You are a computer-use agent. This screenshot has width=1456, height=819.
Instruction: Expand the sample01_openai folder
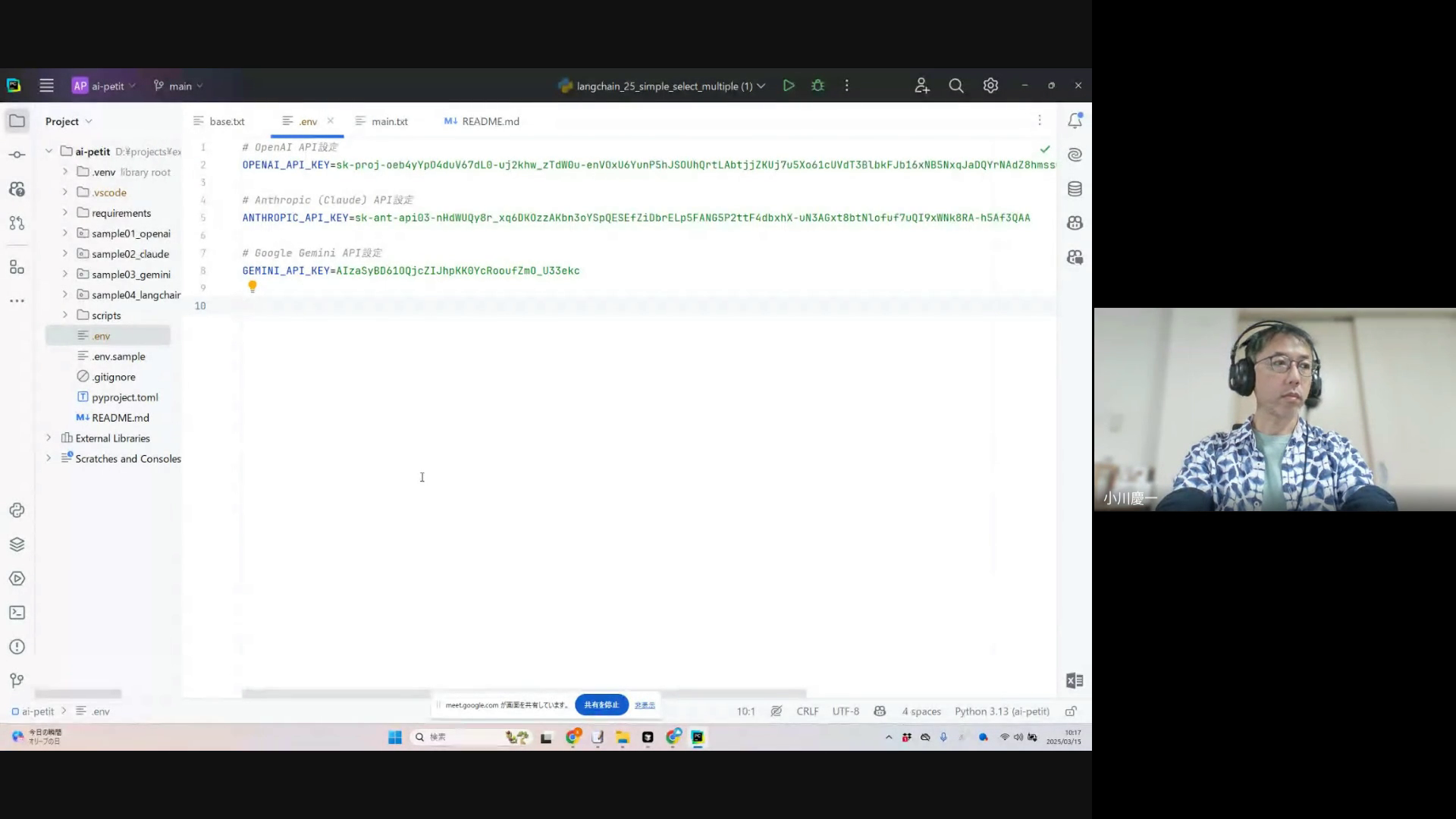click(x=65, y=234)
